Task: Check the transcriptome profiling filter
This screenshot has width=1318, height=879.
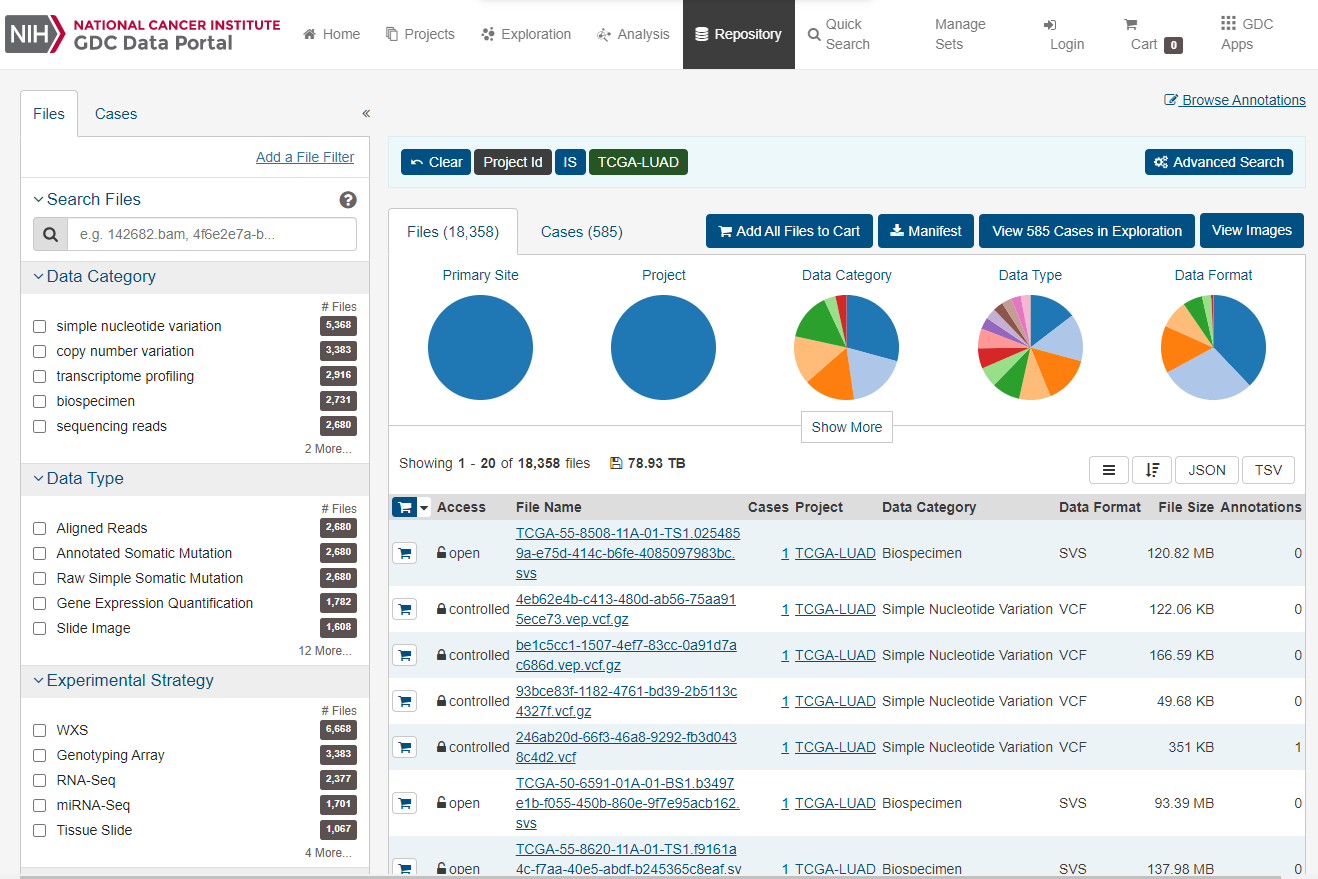Action: (39, 376)
